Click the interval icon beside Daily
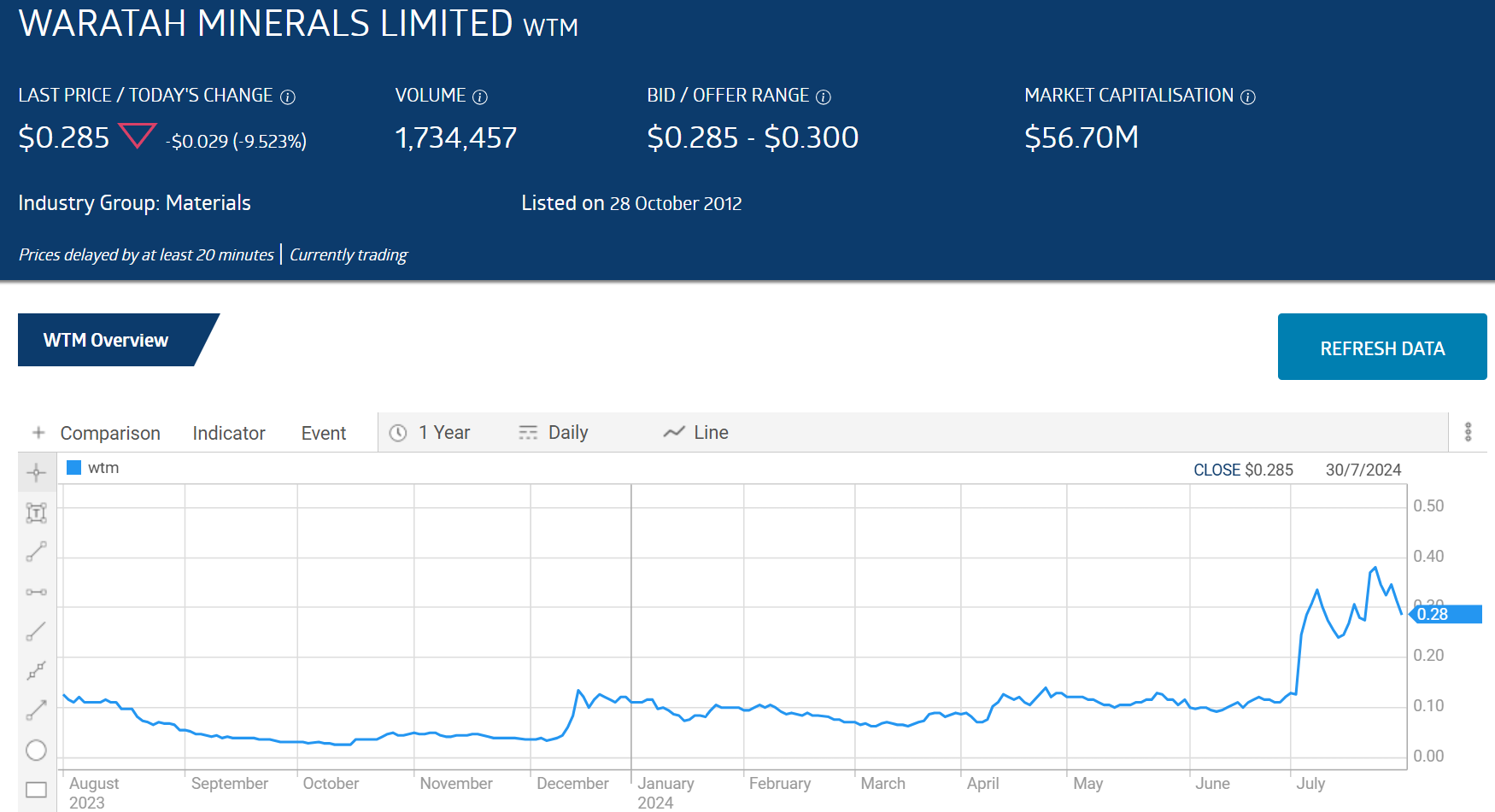 click(x=528, y=433)
